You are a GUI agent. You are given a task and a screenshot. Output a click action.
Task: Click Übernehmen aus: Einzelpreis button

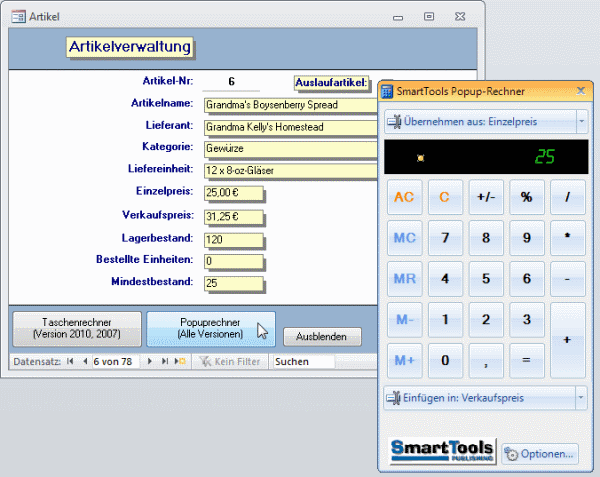[x=480, y=122]
